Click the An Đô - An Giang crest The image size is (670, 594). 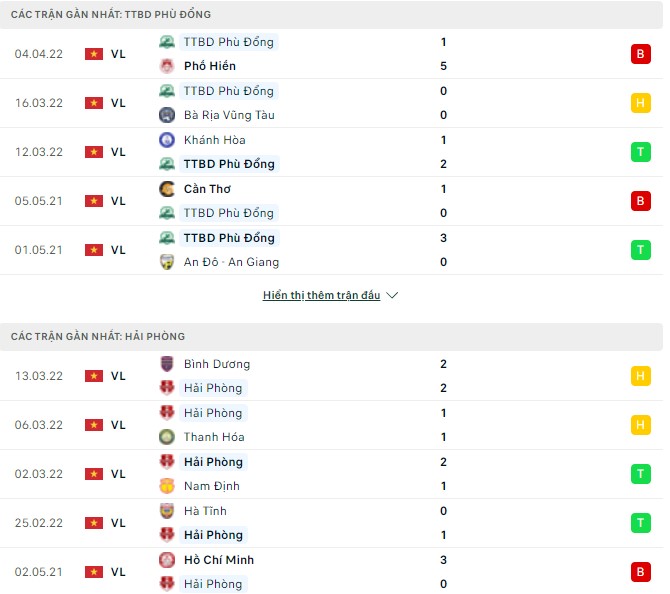(x=167, y=262)
